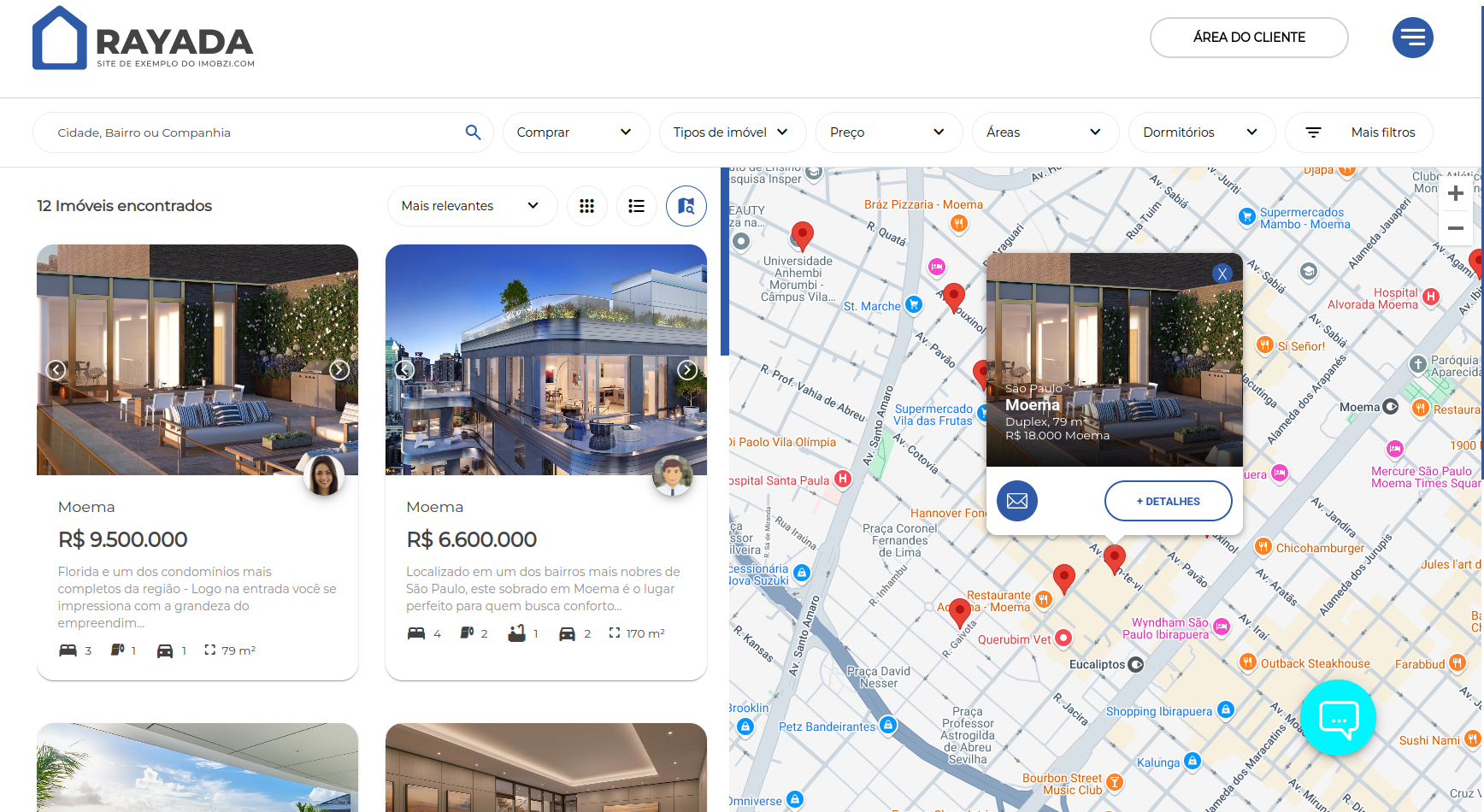Viewport: 1484px width, 812px height.
Task: Select map pin above Querubim Vet
Action: [x=960, y=613]
